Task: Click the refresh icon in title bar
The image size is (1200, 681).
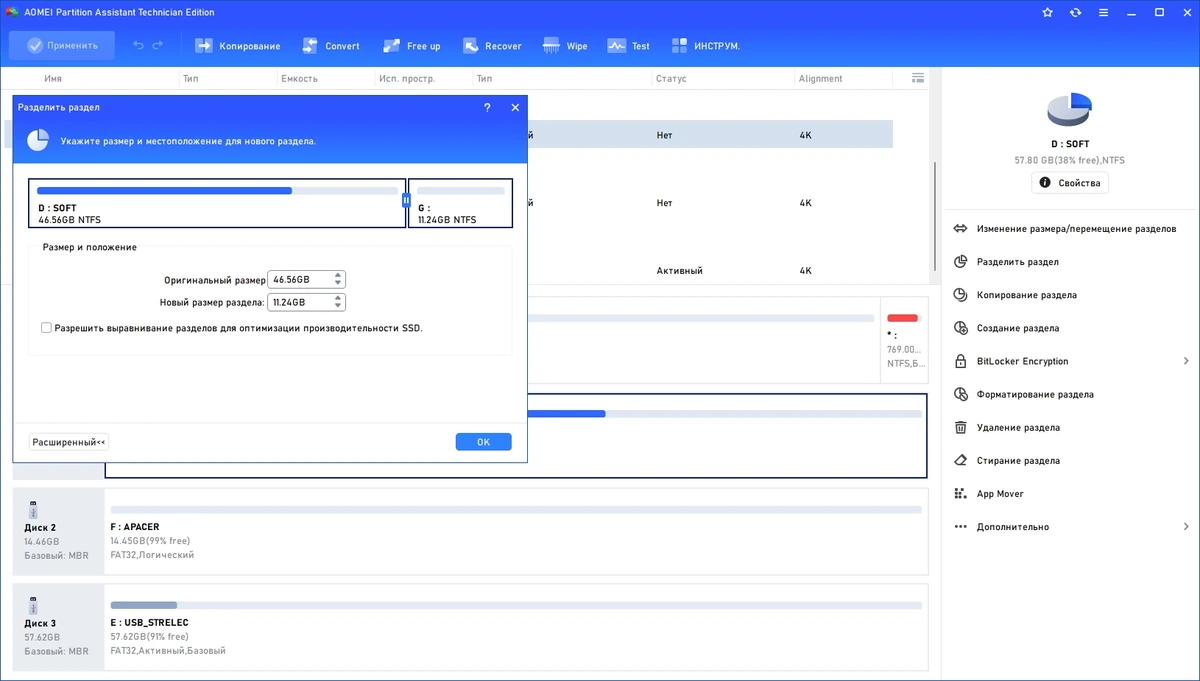Action: [x=1075, y=13]
